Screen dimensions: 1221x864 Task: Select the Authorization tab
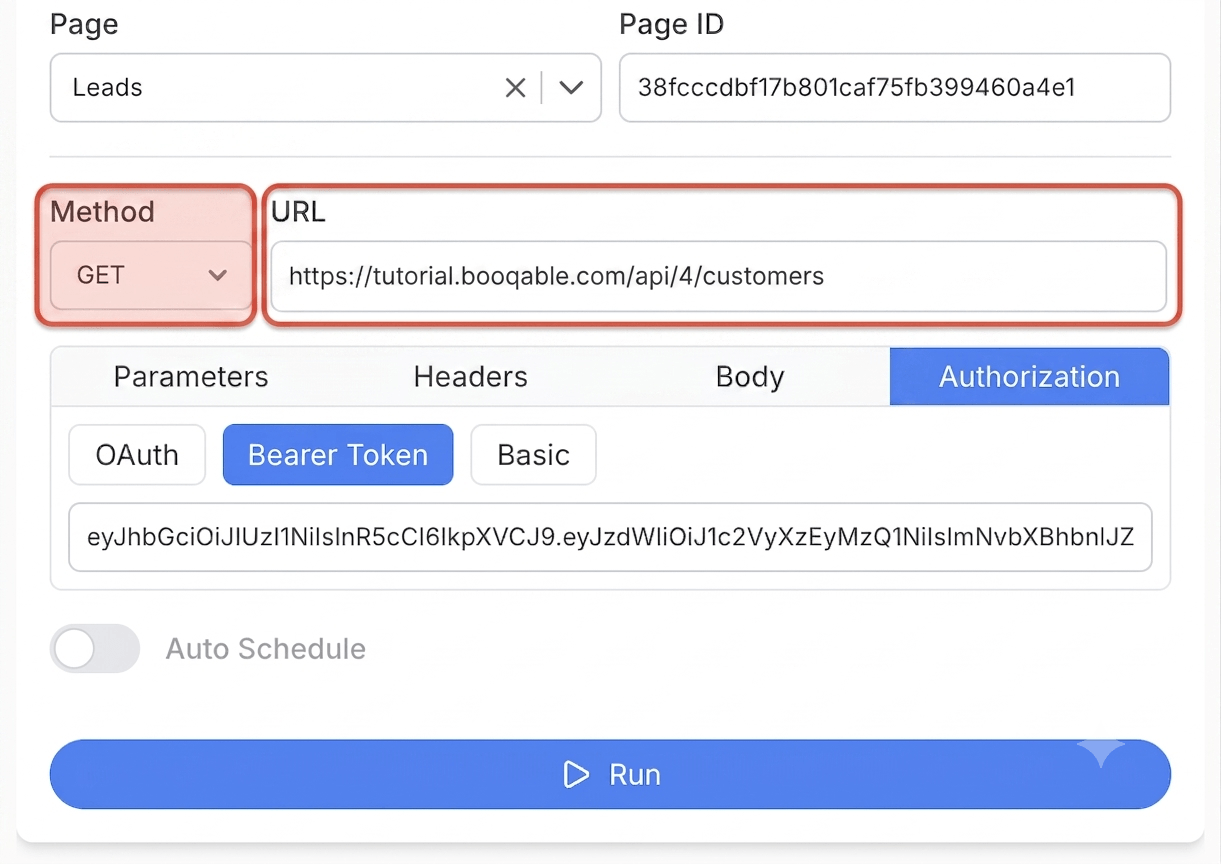click(x=1029, y=377)
